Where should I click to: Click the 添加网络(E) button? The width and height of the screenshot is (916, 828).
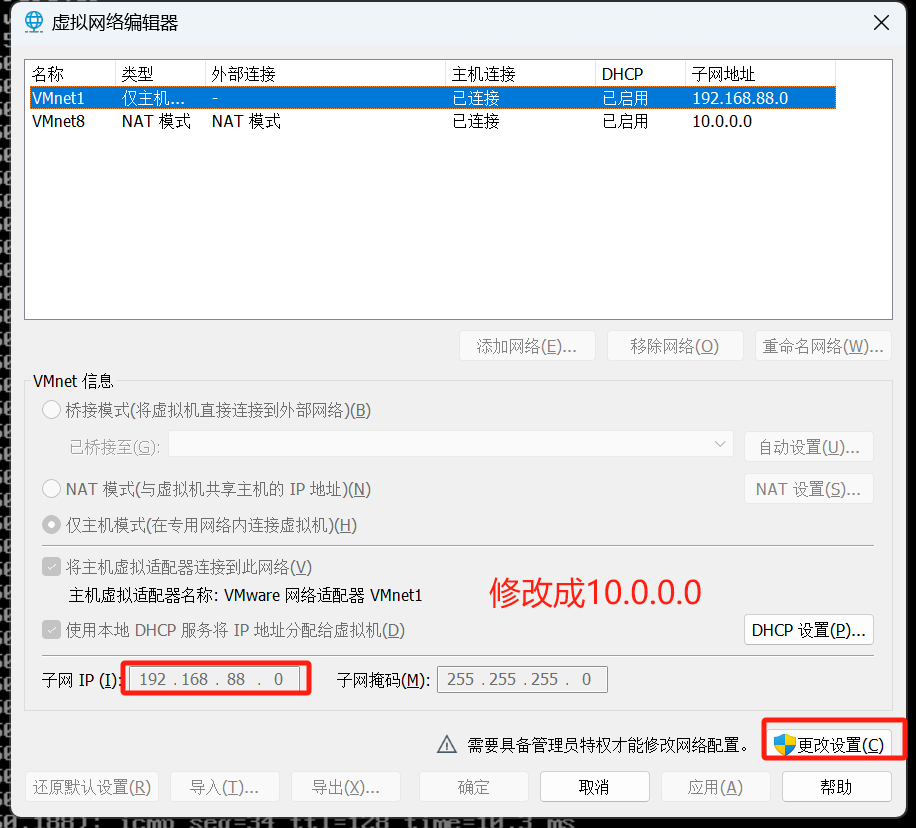(x=527, y=346)
